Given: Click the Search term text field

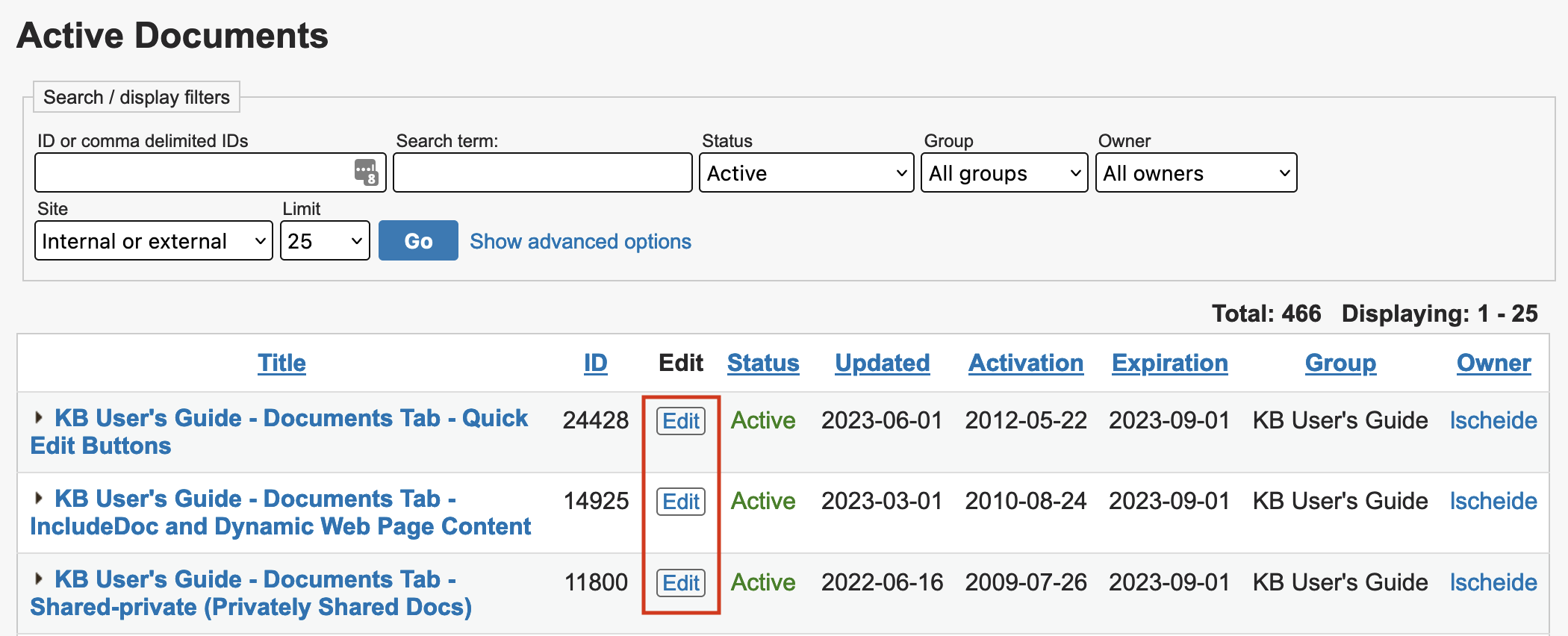Looking at the screenshot, I should point(543,172).
